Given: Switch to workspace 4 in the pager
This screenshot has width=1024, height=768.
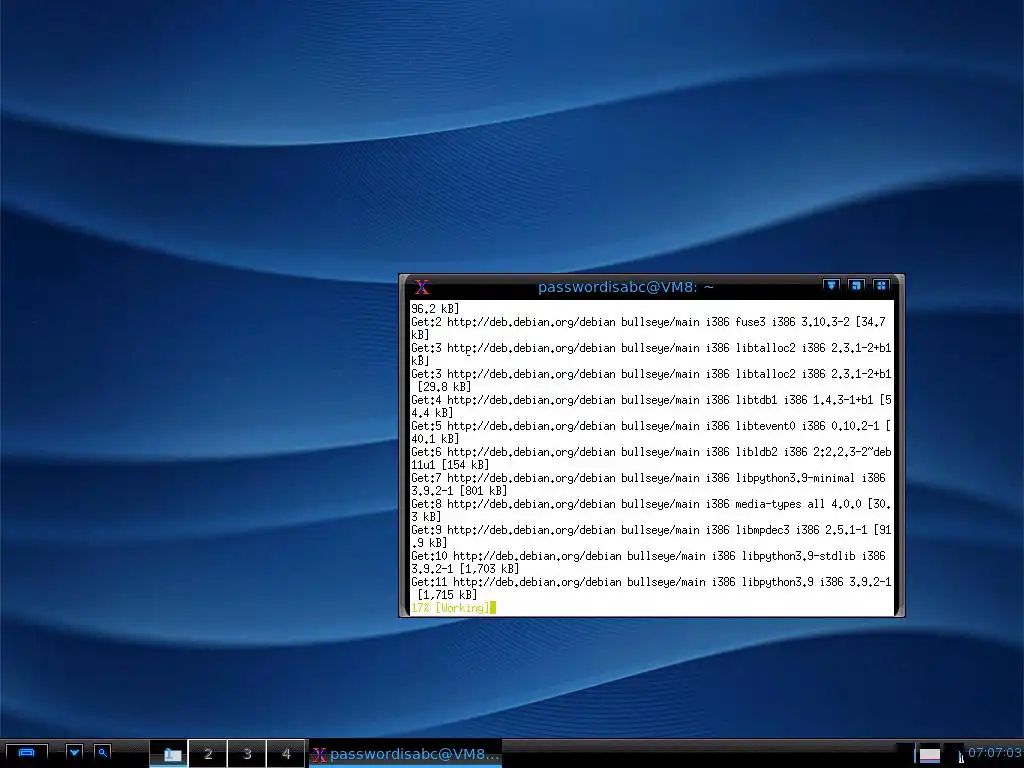Looking at the screenshot, I should pyautogui.click(x=285, y=754).
